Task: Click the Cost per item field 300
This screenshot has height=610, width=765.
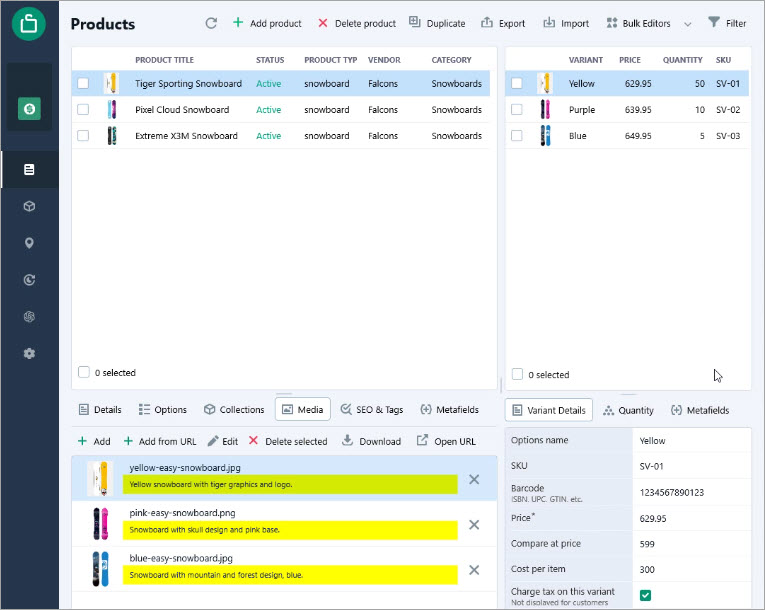Action: [691, 569]
